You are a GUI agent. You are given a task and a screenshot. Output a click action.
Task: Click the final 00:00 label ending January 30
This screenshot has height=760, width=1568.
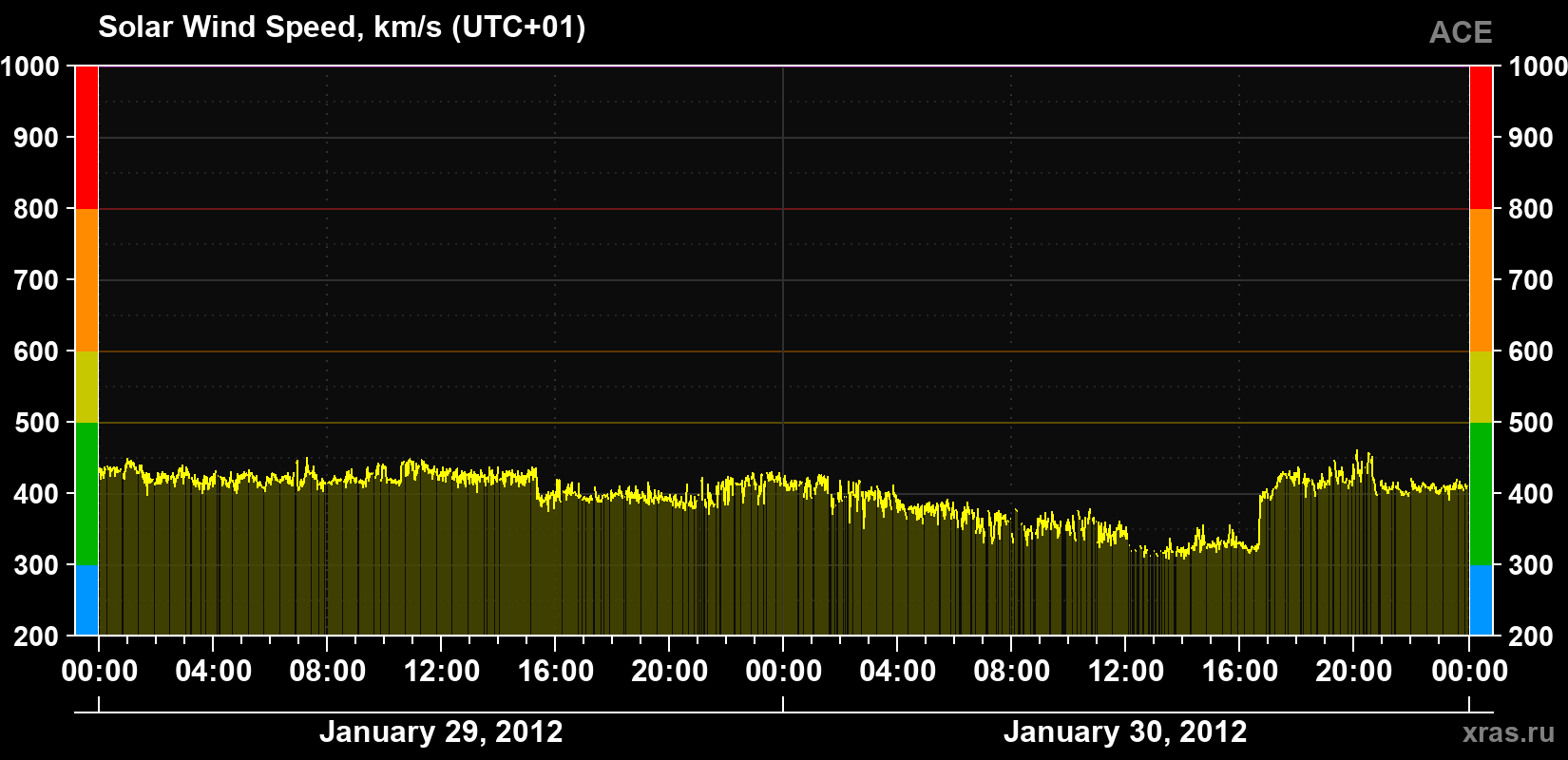(x=1470, y=672)
